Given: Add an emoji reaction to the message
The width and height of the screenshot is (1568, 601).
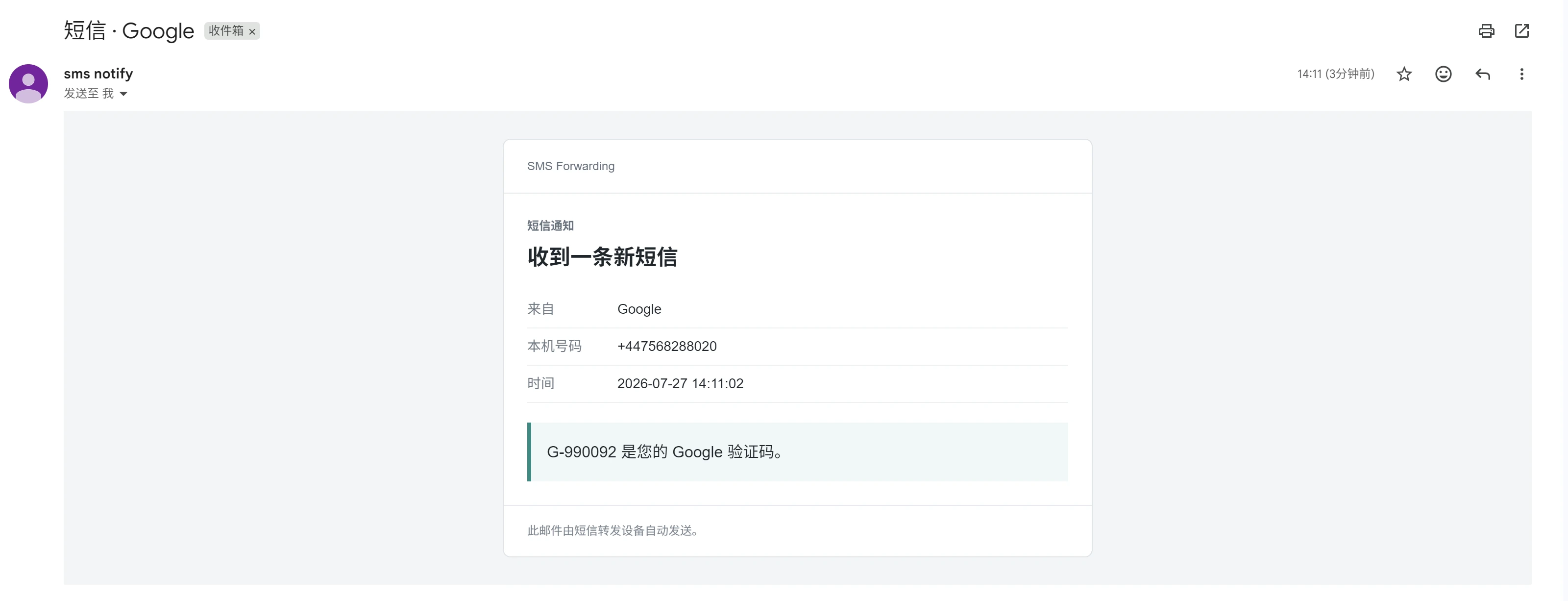Looking at the screenshot, I should pos(1443,75).
